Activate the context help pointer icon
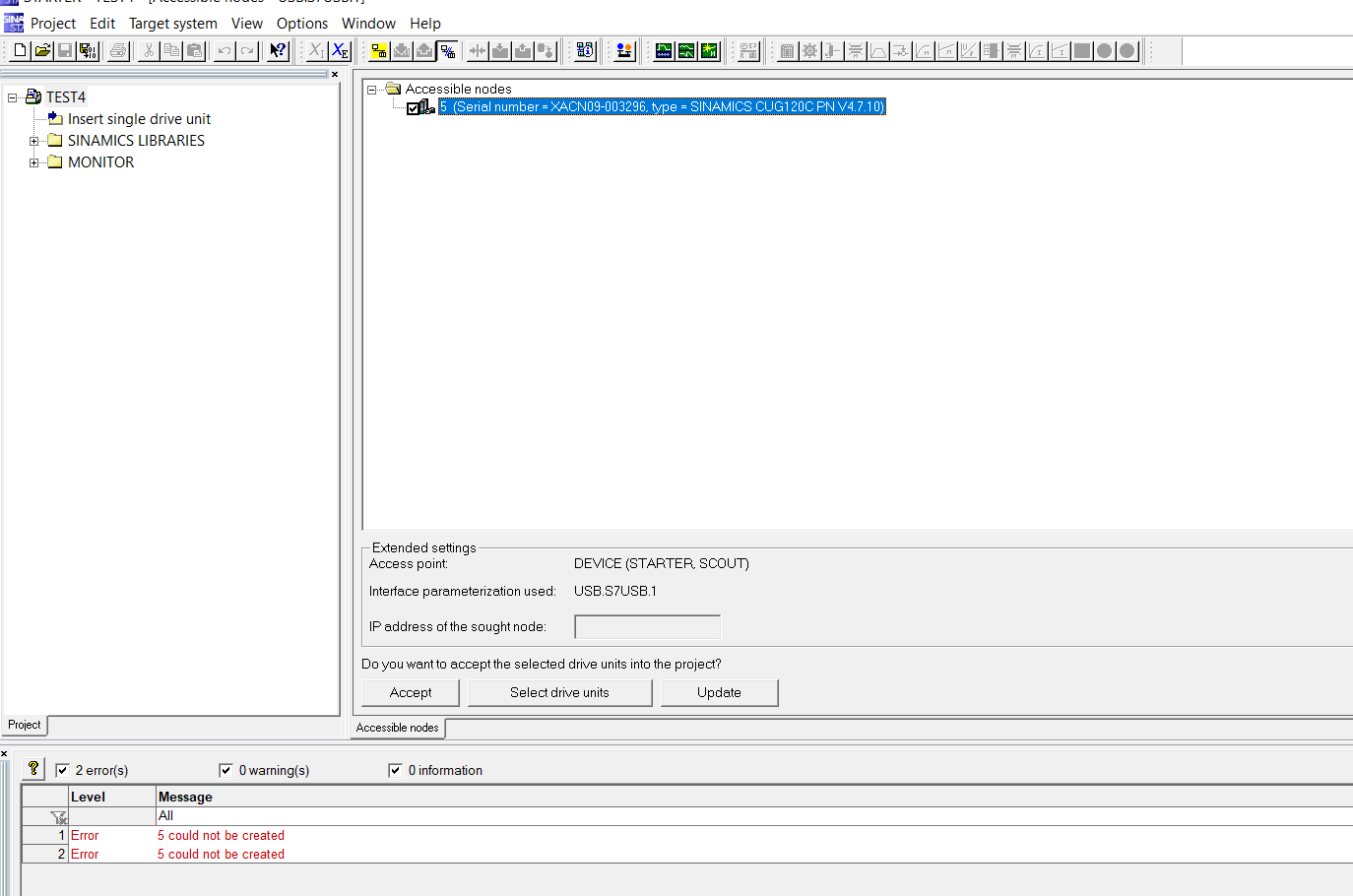This screenshot has width=1353, height=896. point(279,50)
